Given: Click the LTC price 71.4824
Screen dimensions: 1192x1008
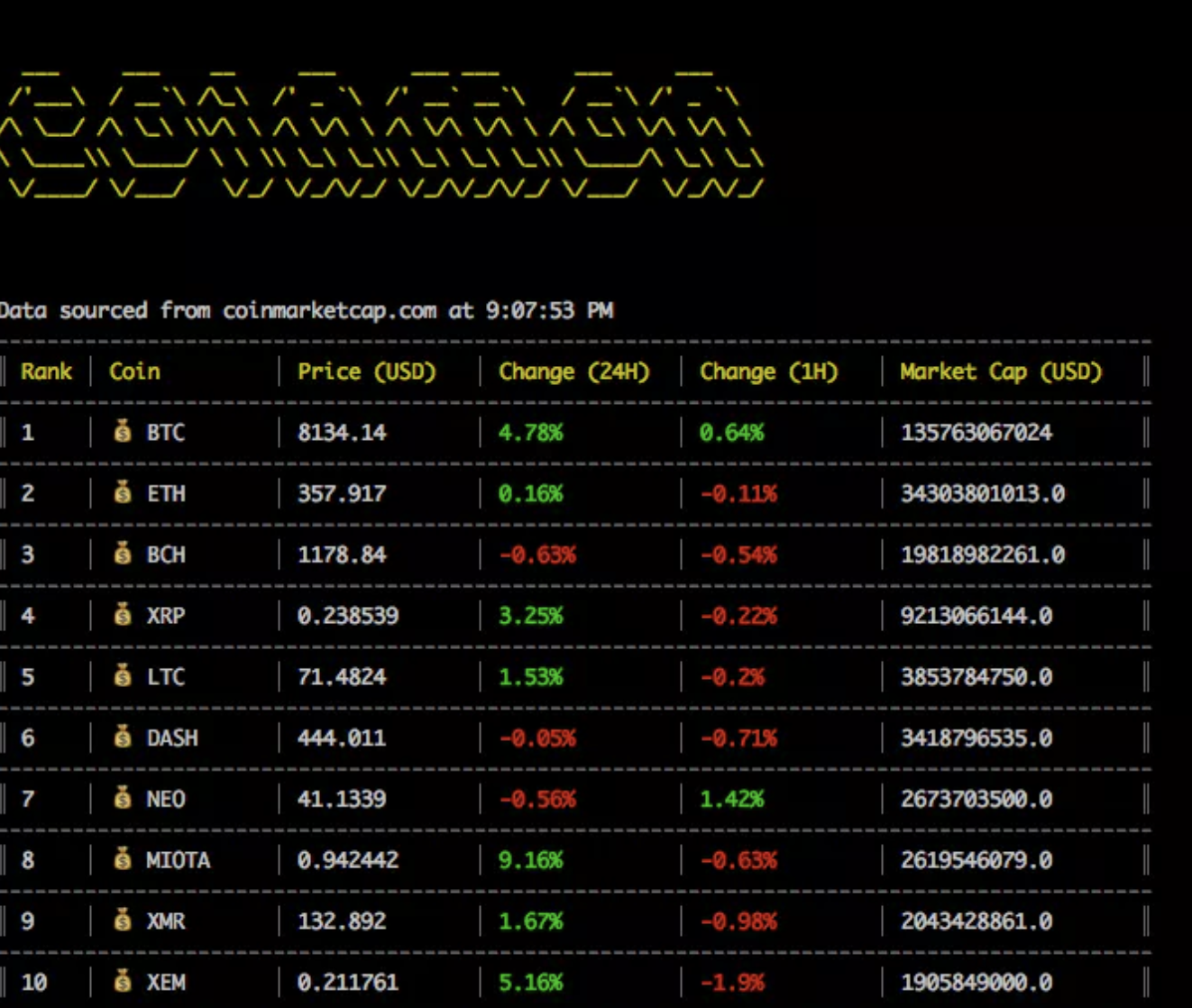Looking at the screenshot, I should [x=342, y=677].
